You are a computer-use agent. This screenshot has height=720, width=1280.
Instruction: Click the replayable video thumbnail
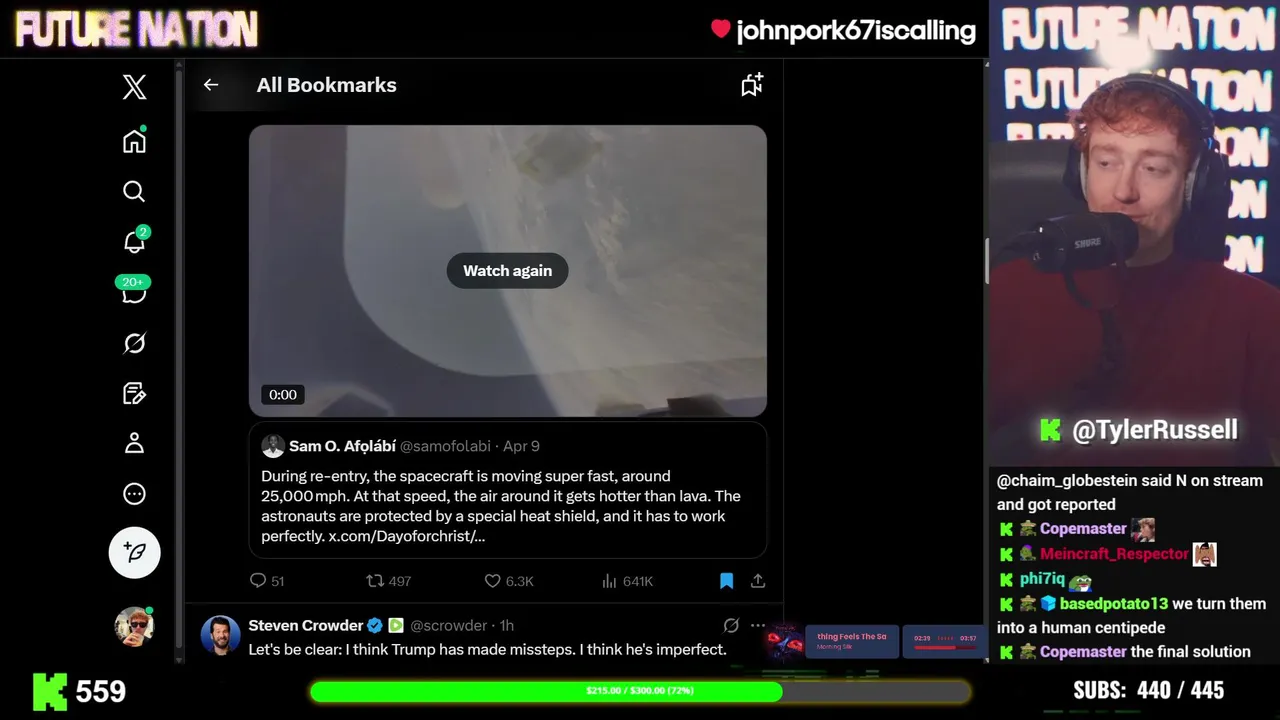click(508, 271)
